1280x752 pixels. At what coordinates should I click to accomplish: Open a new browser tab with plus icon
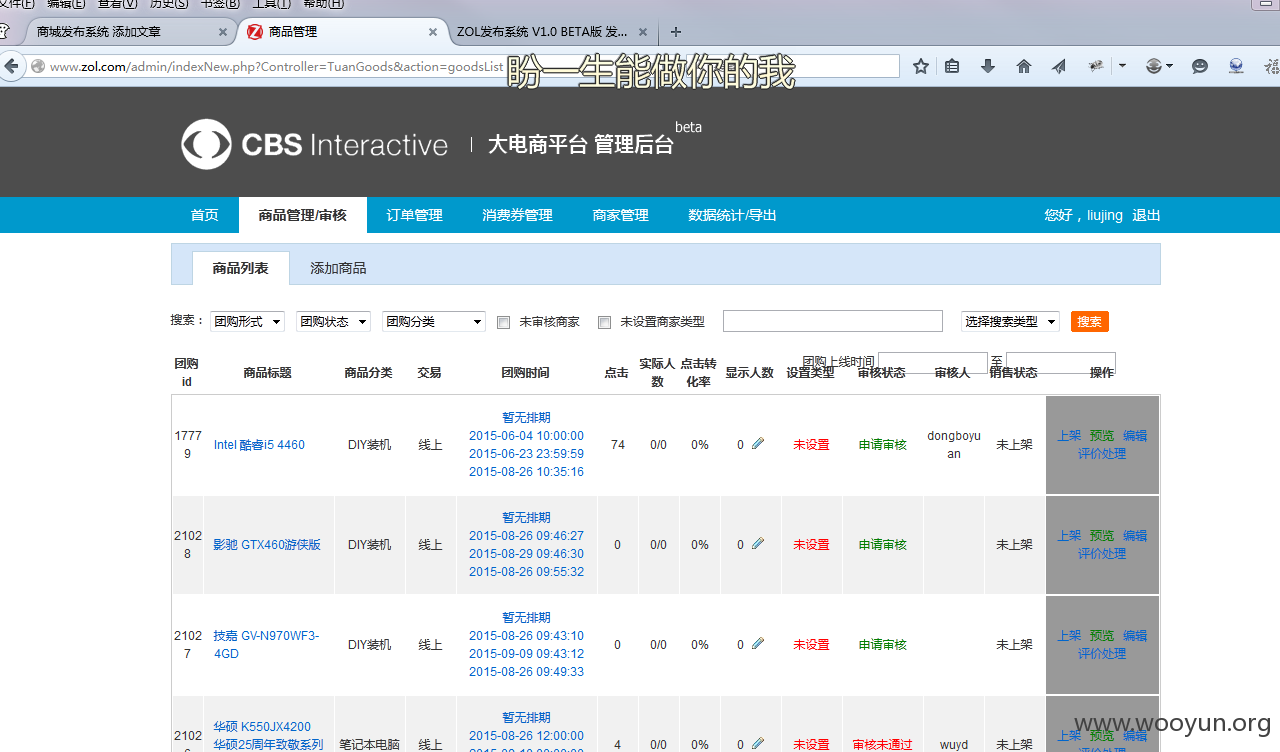click(676, 32)
